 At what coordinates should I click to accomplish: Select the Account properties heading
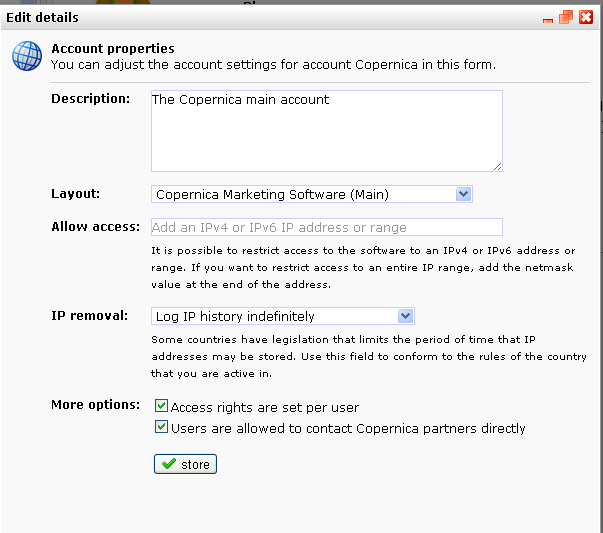tap(113, 48)
